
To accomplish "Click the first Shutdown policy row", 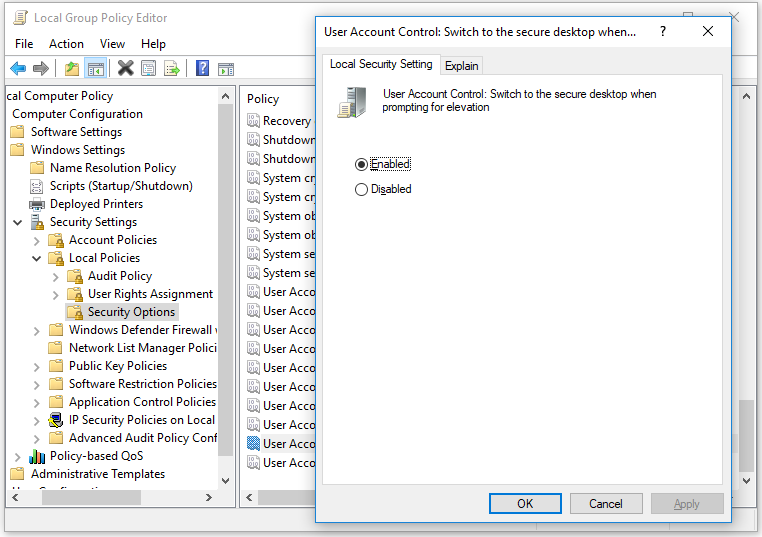I will click(x=281, y=140).
